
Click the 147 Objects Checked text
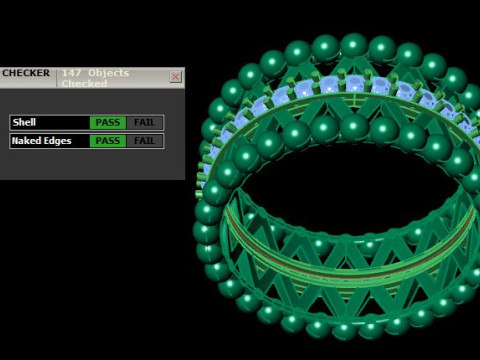(x=95, y=78)
